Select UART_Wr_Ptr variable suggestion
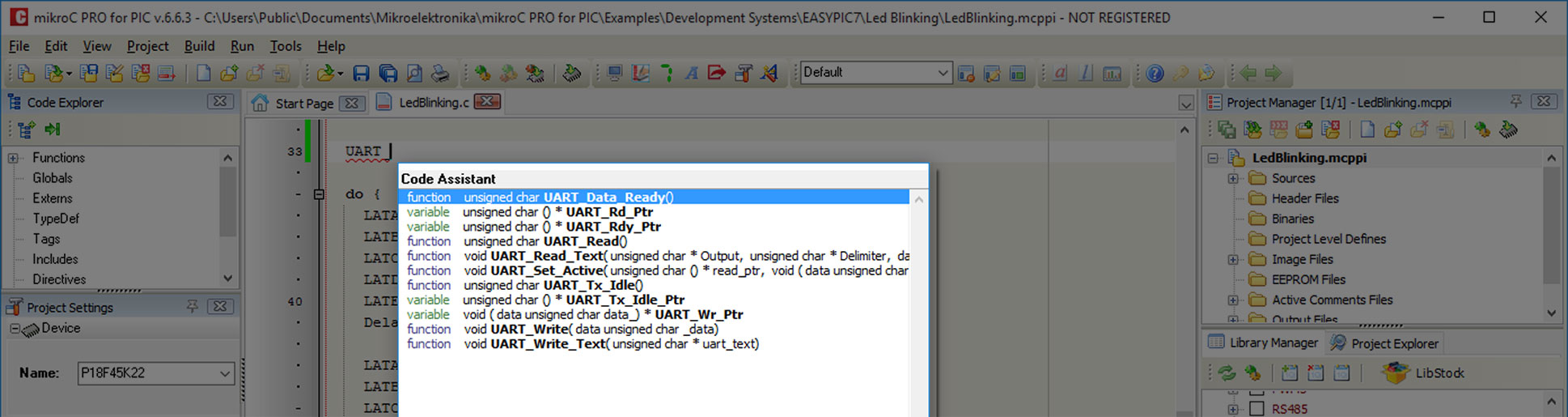Viewport: 1568px width, 417px height. (654, 314)
